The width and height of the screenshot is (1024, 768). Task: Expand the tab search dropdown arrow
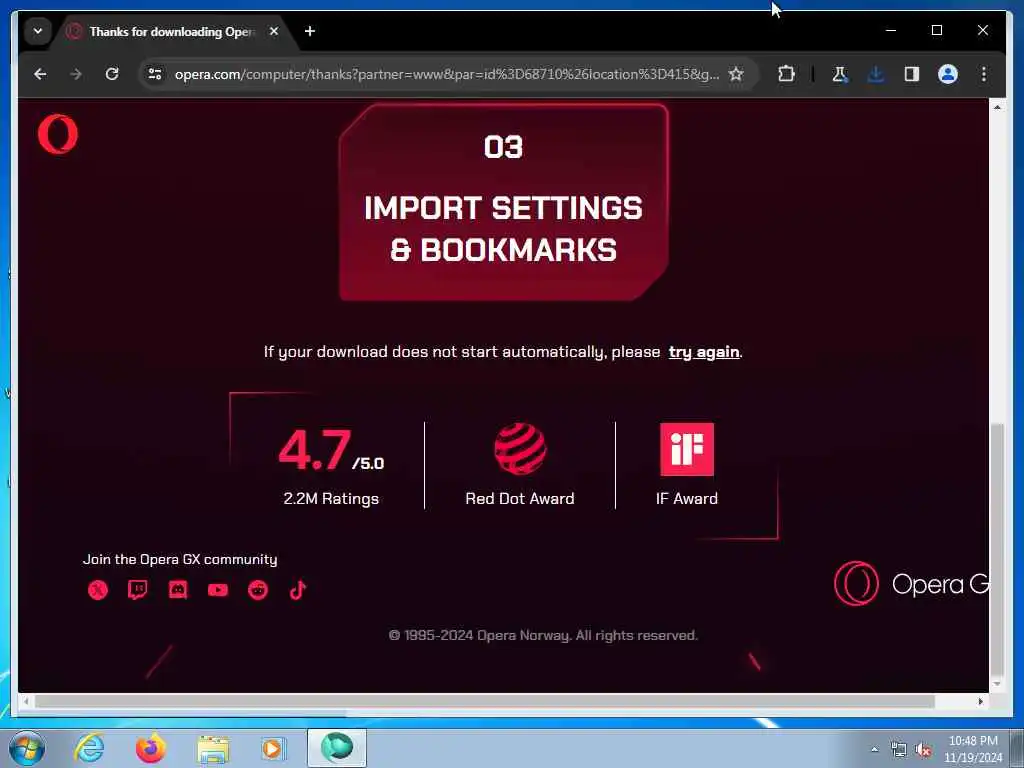[38, 31]
